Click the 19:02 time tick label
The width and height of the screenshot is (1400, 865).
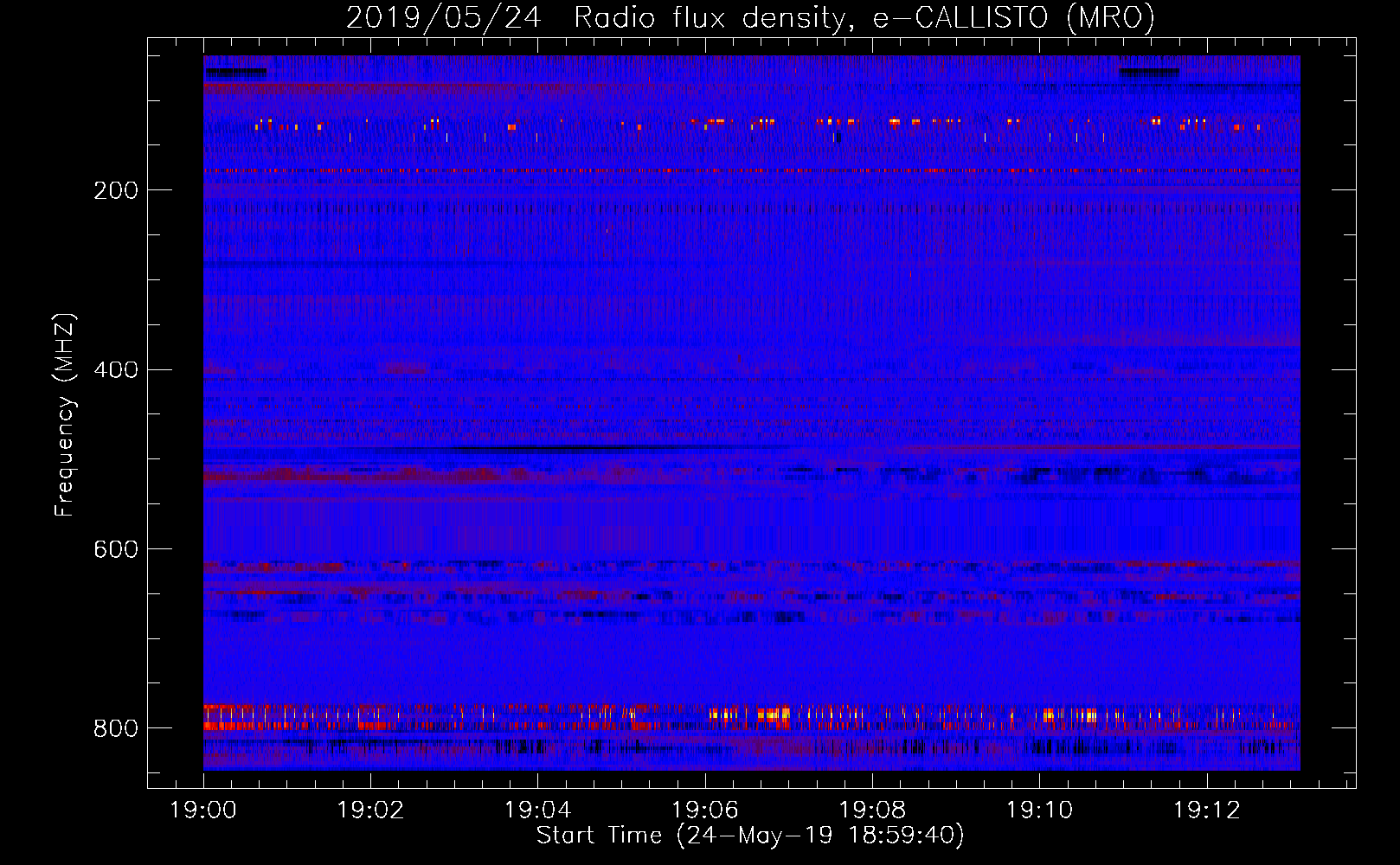coord(370,811)
